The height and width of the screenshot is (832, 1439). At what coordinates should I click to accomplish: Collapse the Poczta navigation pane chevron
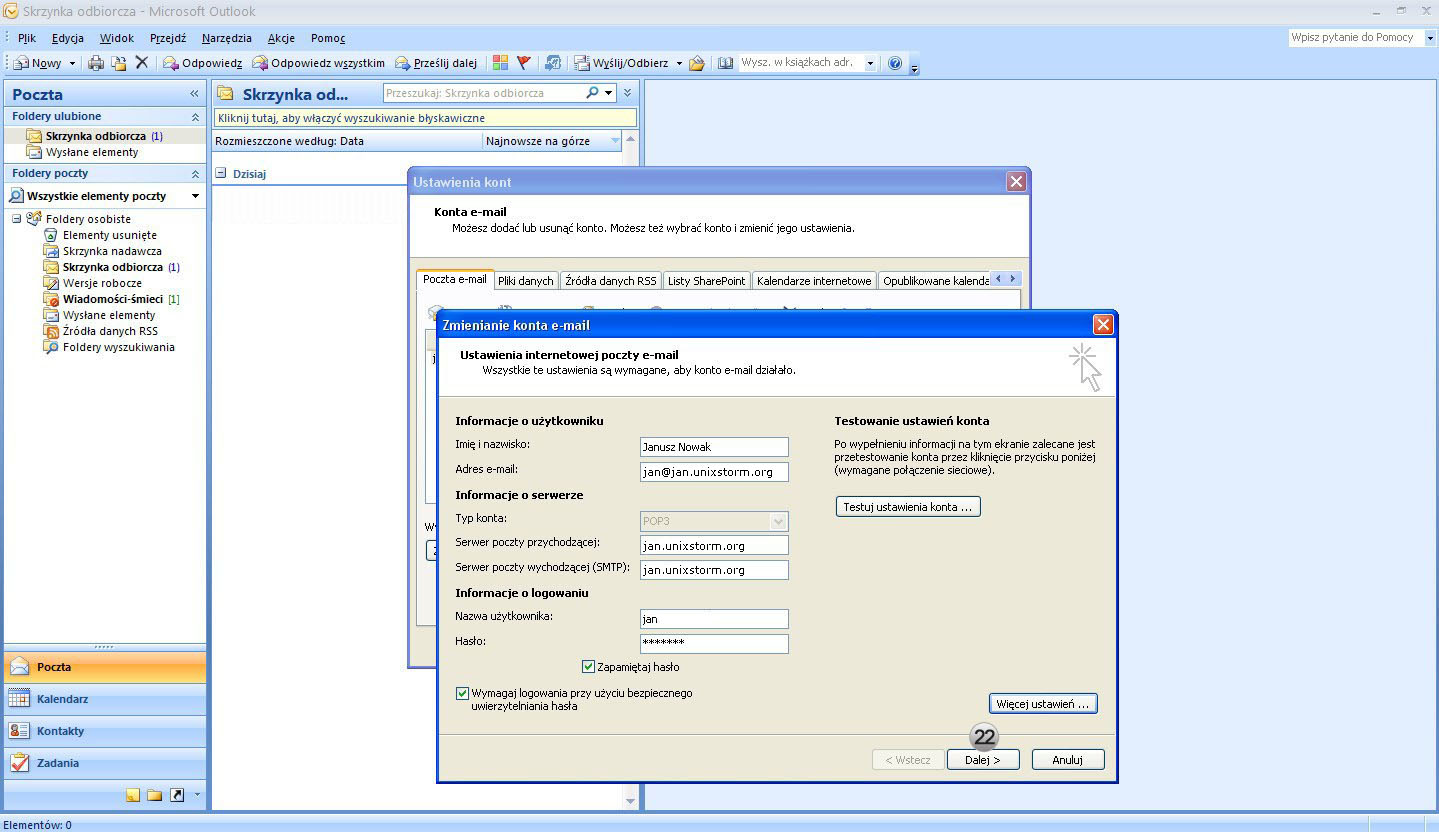click(x=194, y=94)
